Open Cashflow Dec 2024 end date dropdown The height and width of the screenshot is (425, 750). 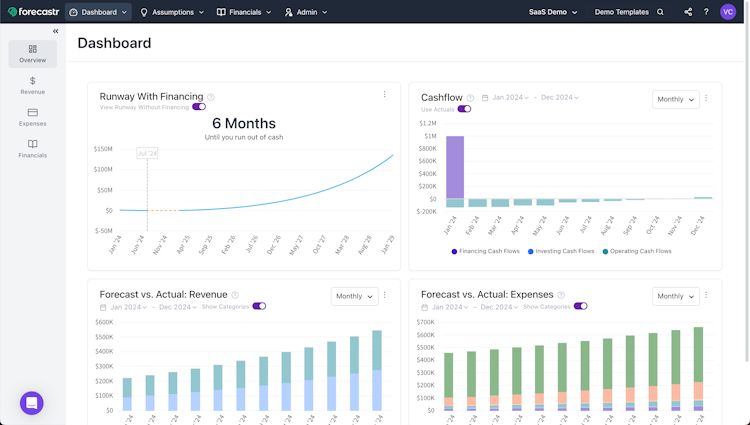coord(559,98)
